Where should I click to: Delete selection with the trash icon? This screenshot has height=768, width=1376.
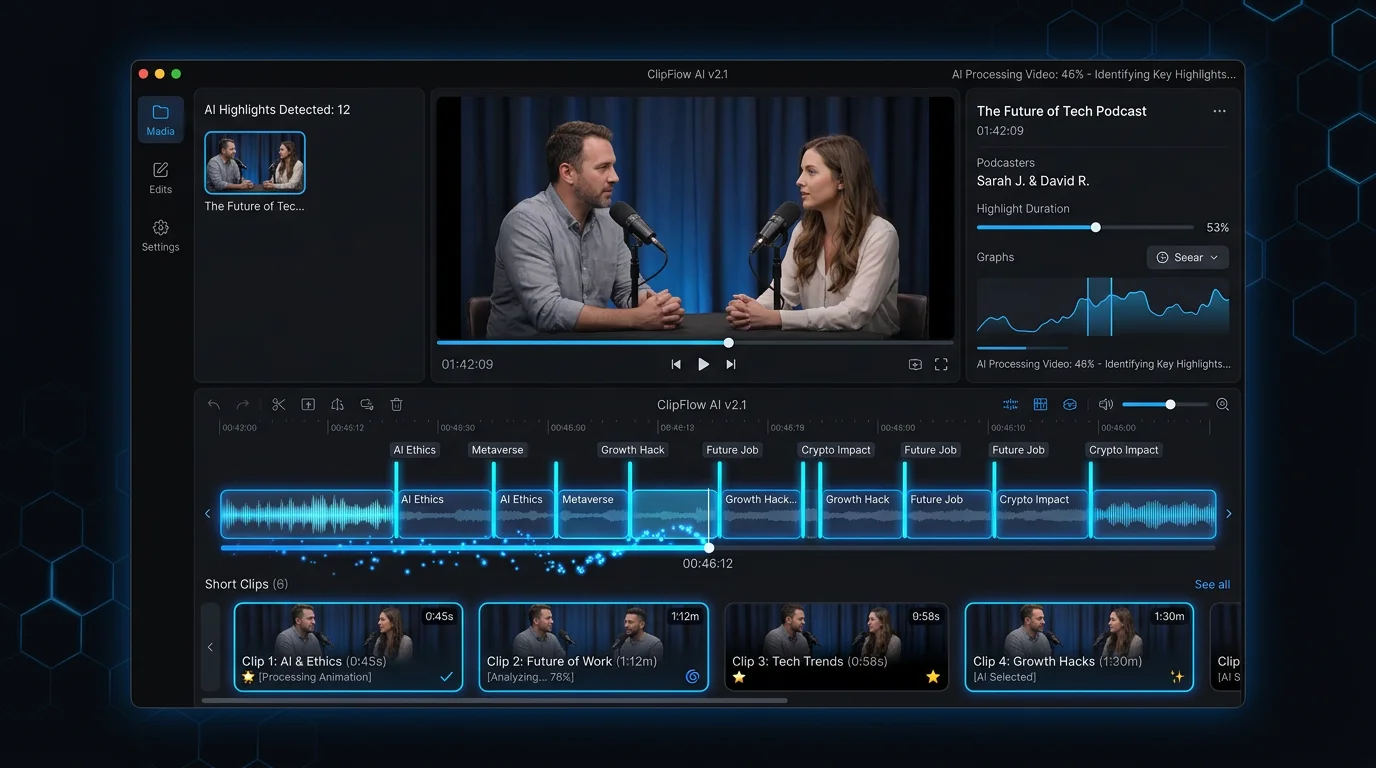(x=396, y=405)
